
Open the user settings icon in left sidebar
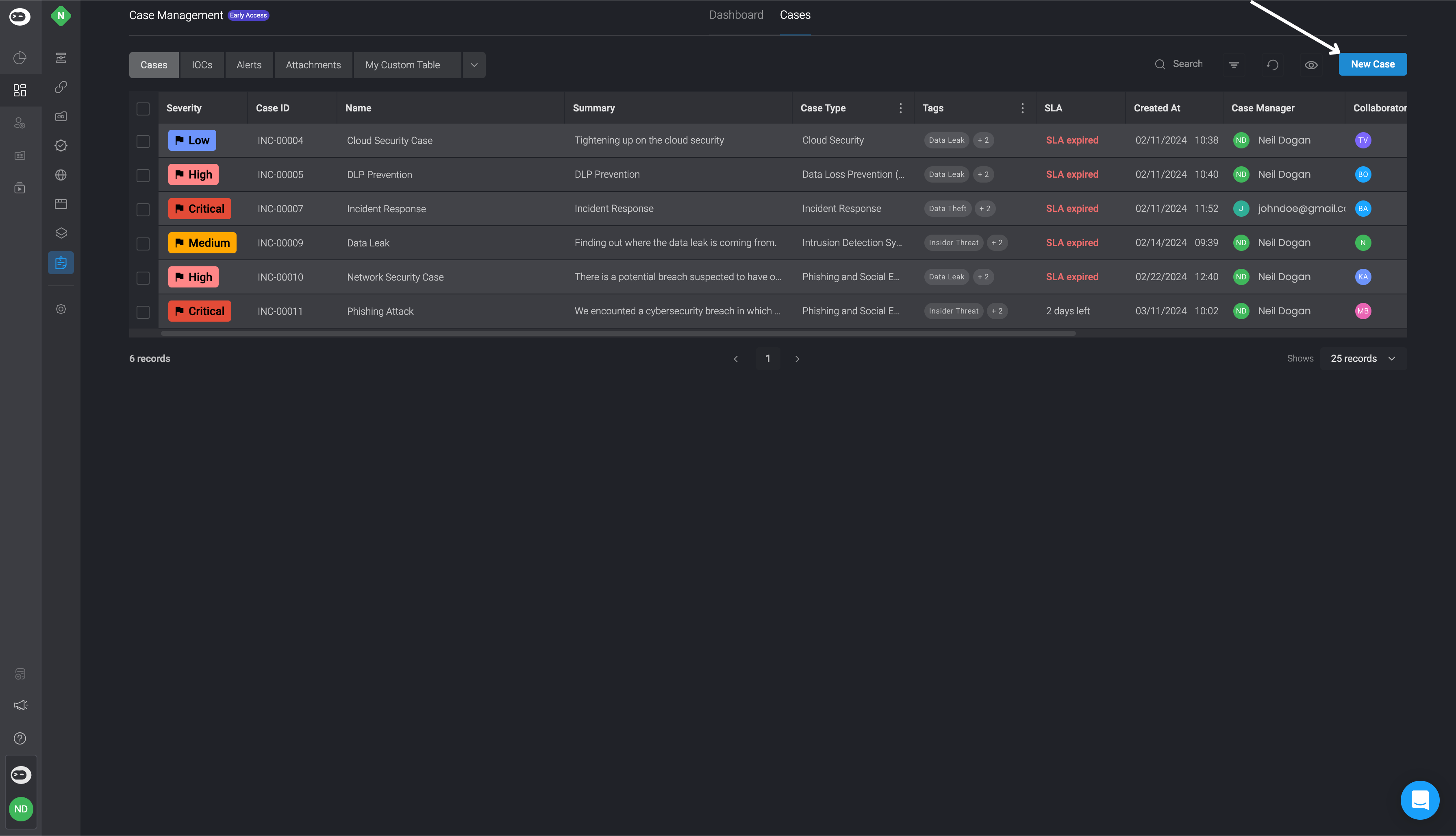tap(20, 123)
